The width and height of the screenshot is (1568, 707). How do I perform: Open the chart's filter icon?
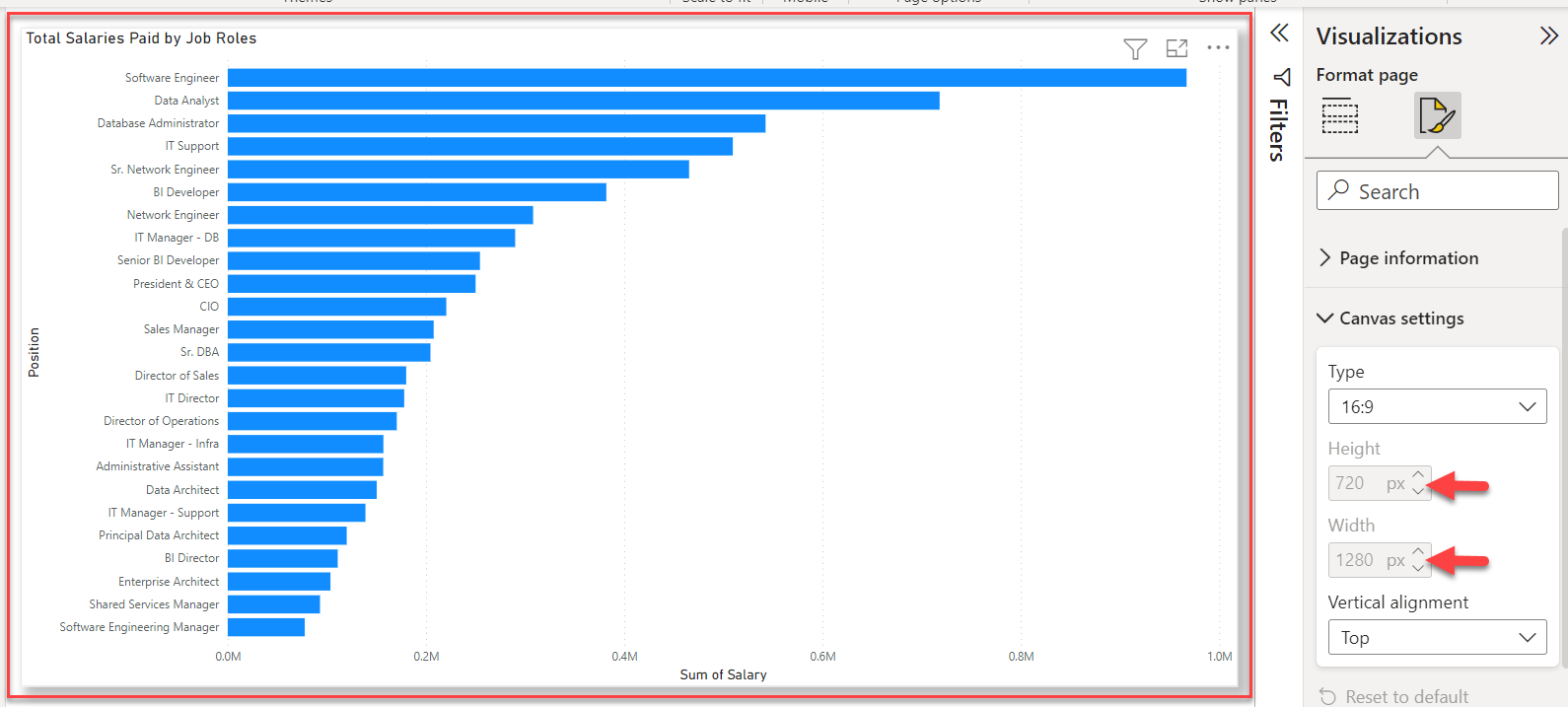click(x=1135, y=48)
